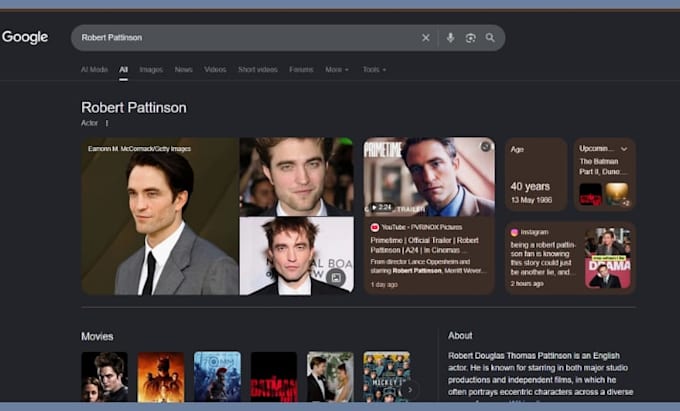Open the top close-up face photo

tap(297, 176)
